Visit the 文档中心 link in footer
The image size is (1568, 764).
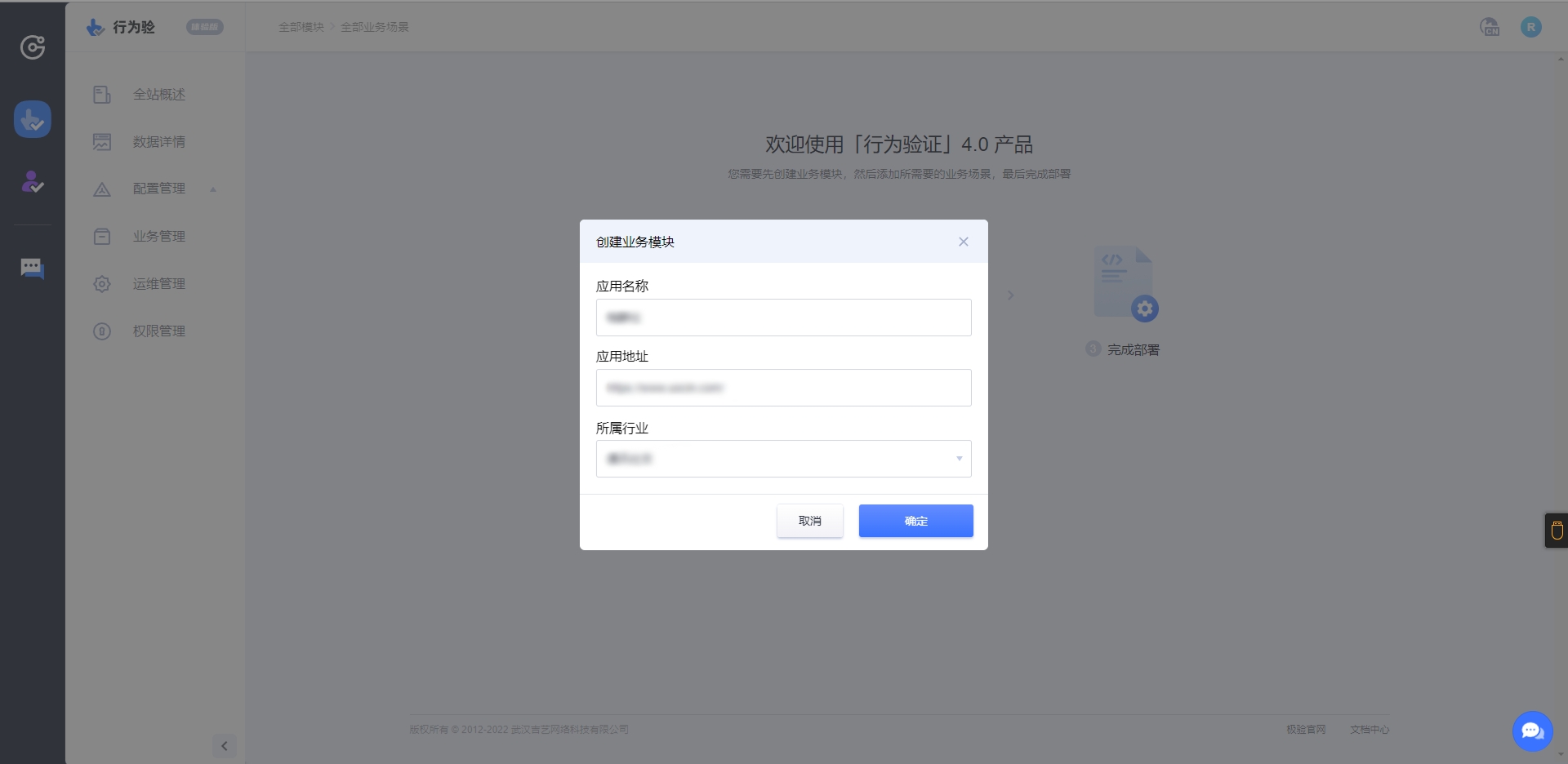[x=1369, y=729]
